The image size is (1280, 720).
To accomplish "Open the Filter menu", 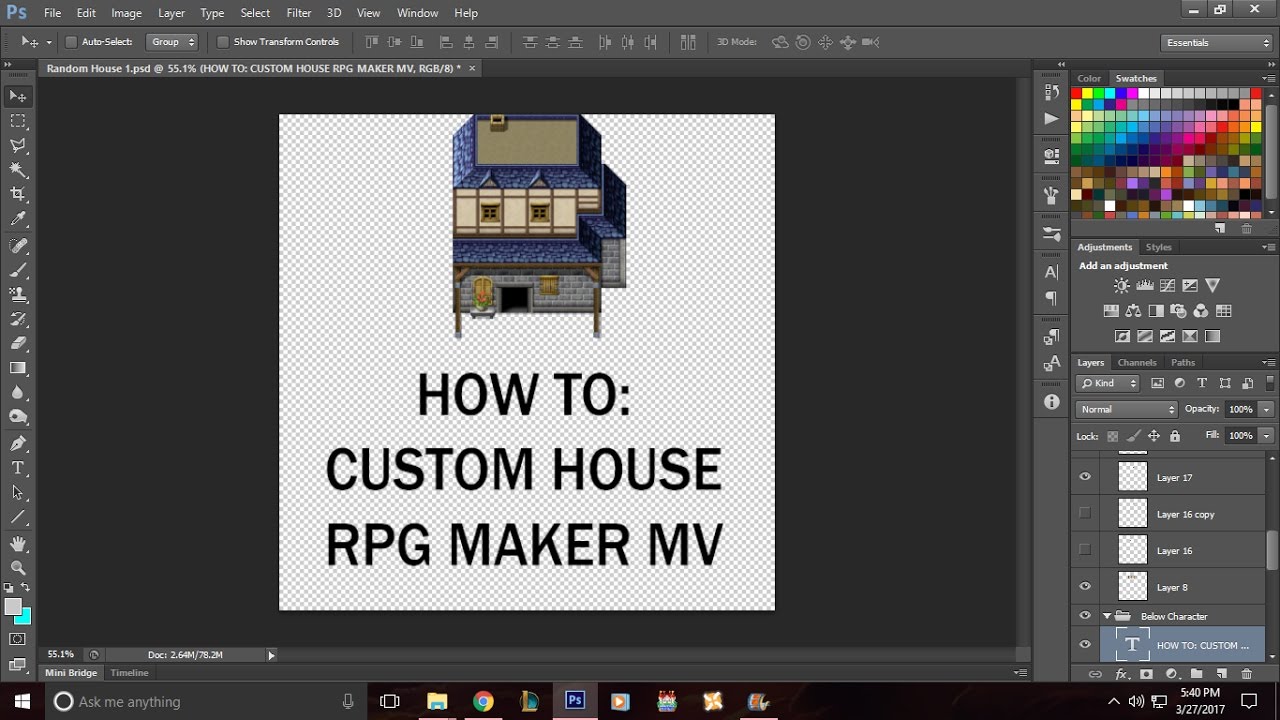I will [298, 13].
